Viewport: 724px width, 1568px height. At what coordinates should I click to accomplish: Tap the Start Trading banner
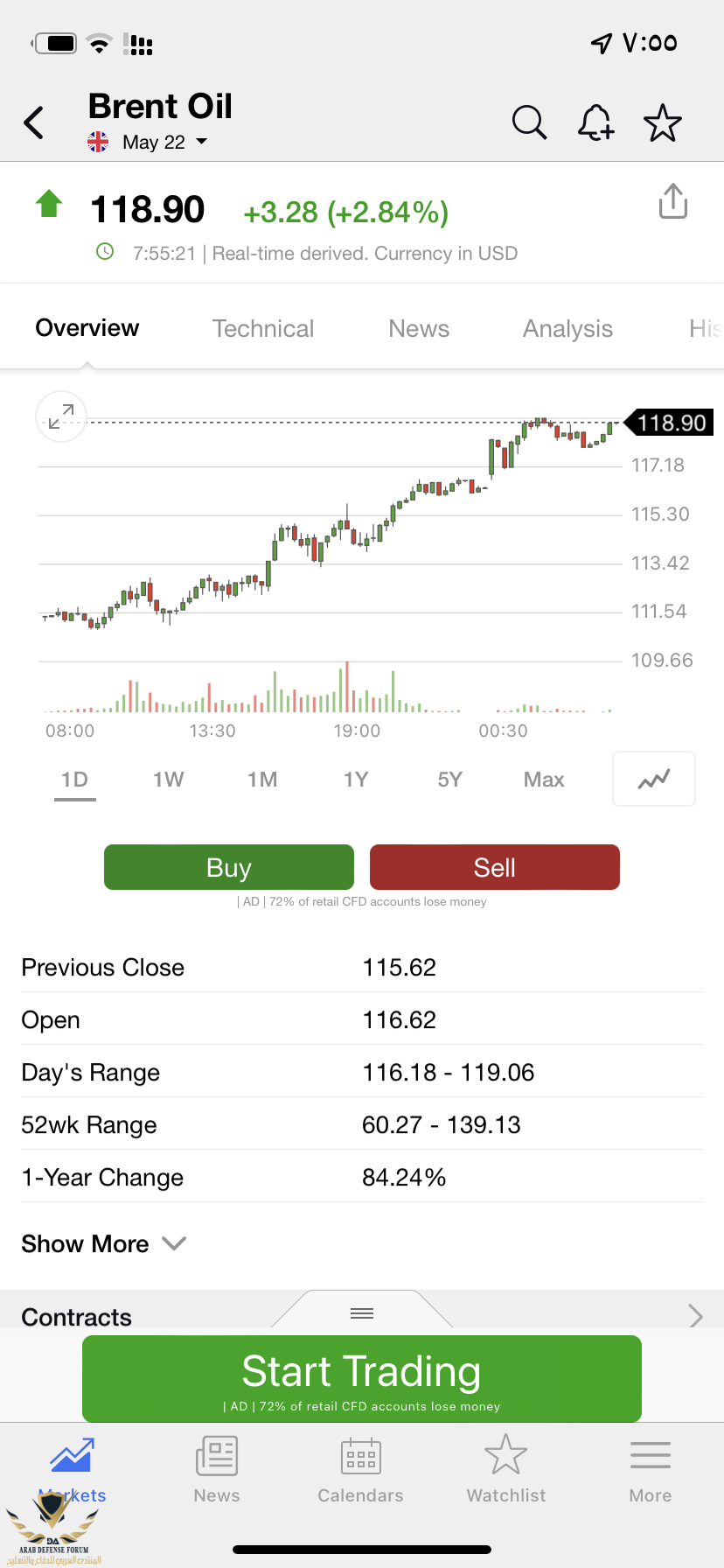(362, 1378)
